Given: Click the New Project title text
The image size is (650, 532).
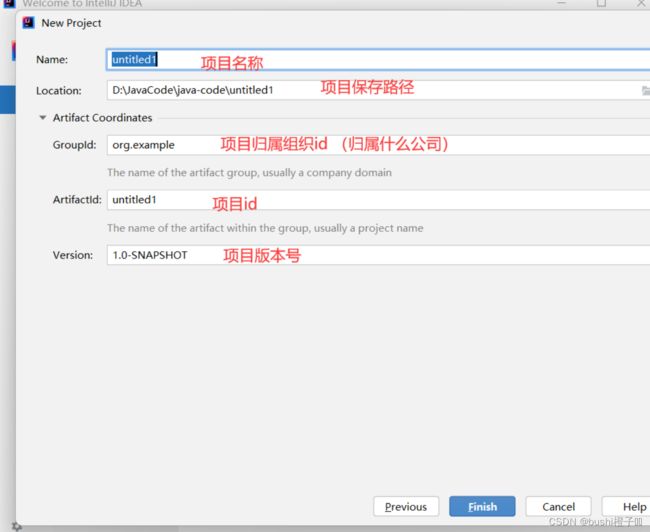Looking at the screenshot, I should click(71, 23).
